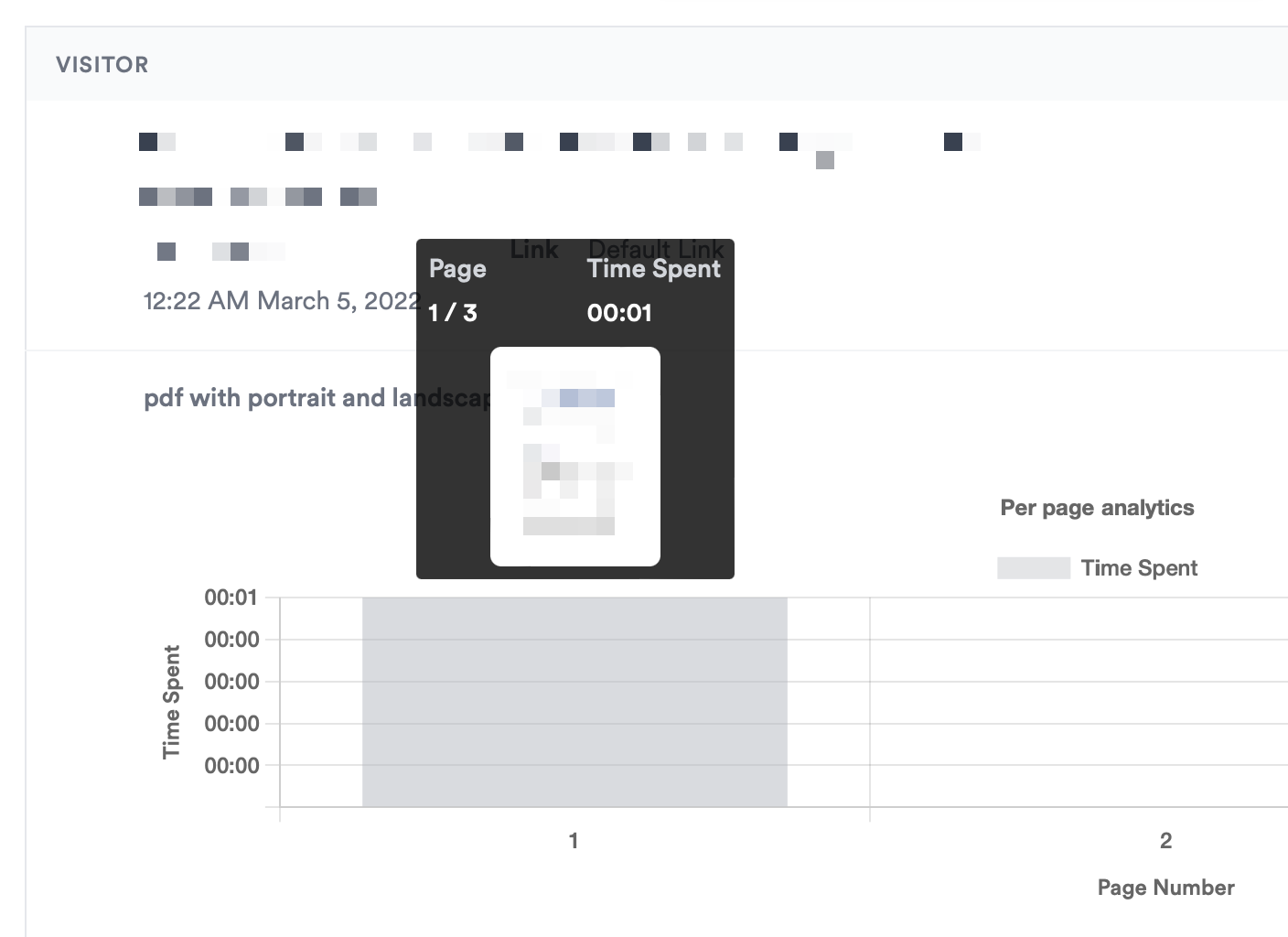The width and height of the screenshot is (1288, 937).
Task: Open the pdf with portrait and landscape title
Action: [x=317, y=398]
